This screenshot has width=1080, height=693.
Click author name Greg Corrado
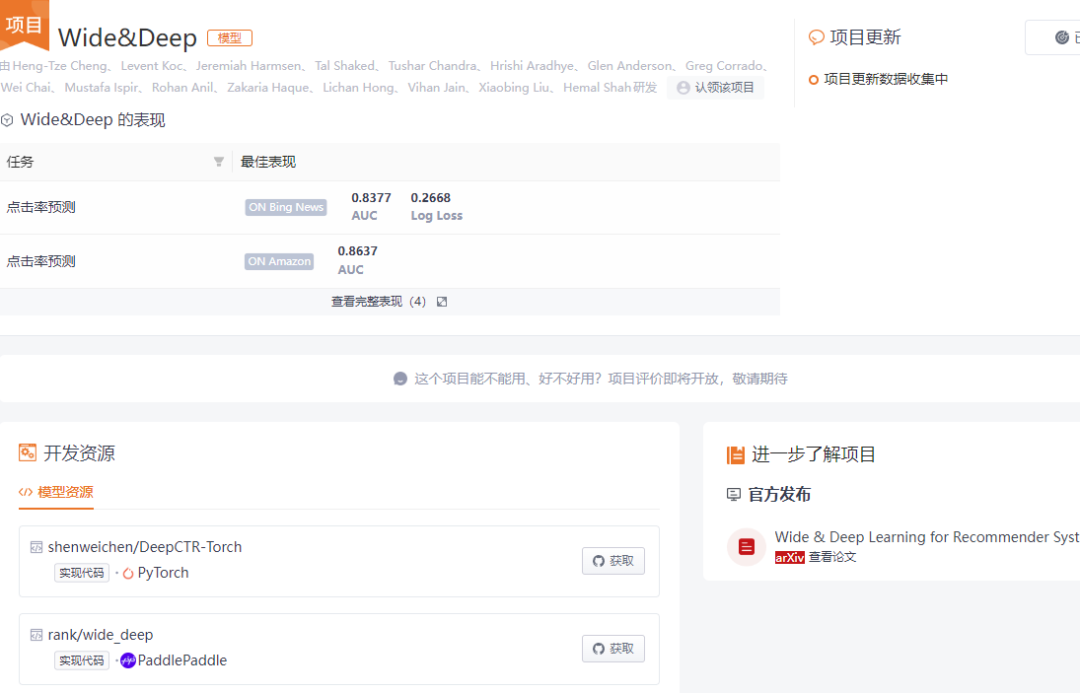[723, 66]
